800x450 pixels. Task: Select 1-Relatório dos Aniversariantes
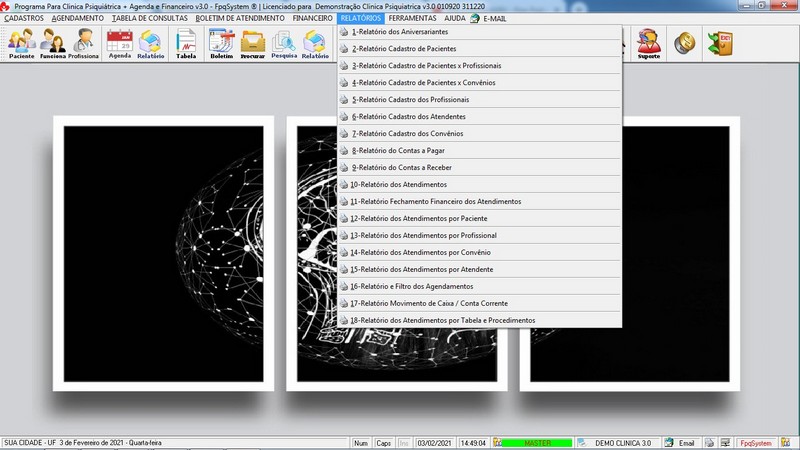pos(480,32)
